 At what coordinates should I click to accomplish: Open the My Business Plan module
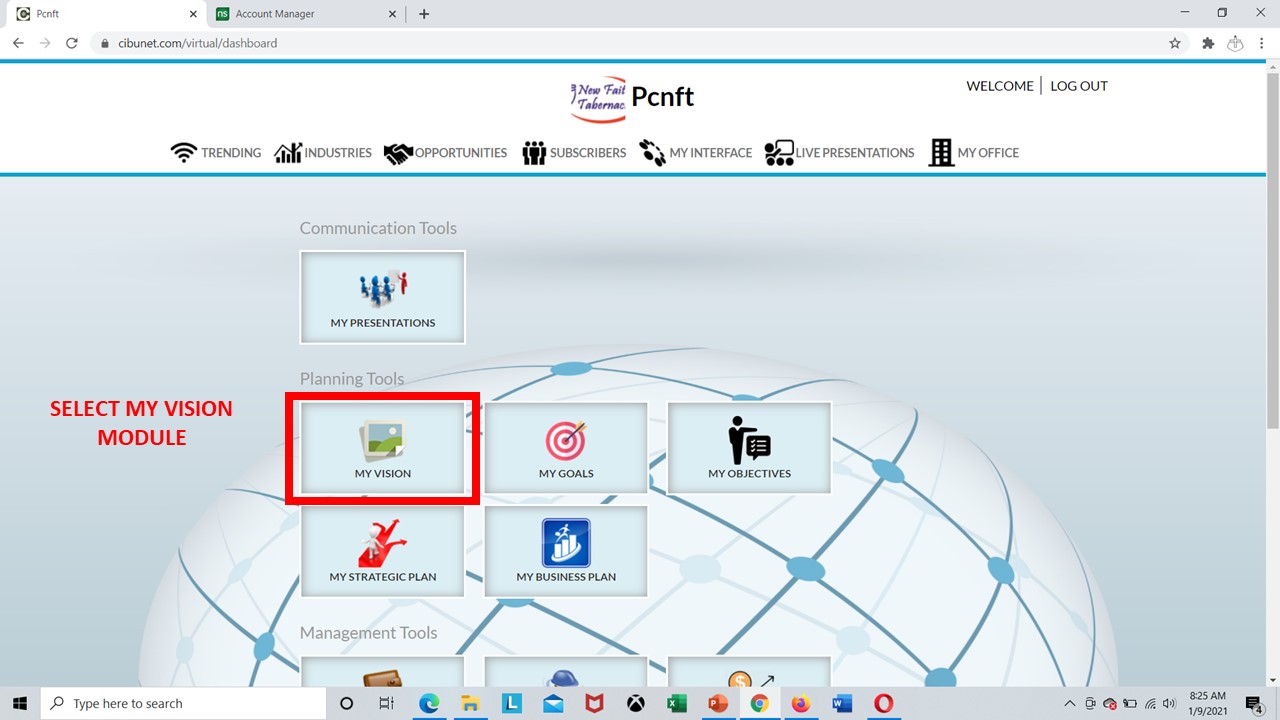(566, 552)
